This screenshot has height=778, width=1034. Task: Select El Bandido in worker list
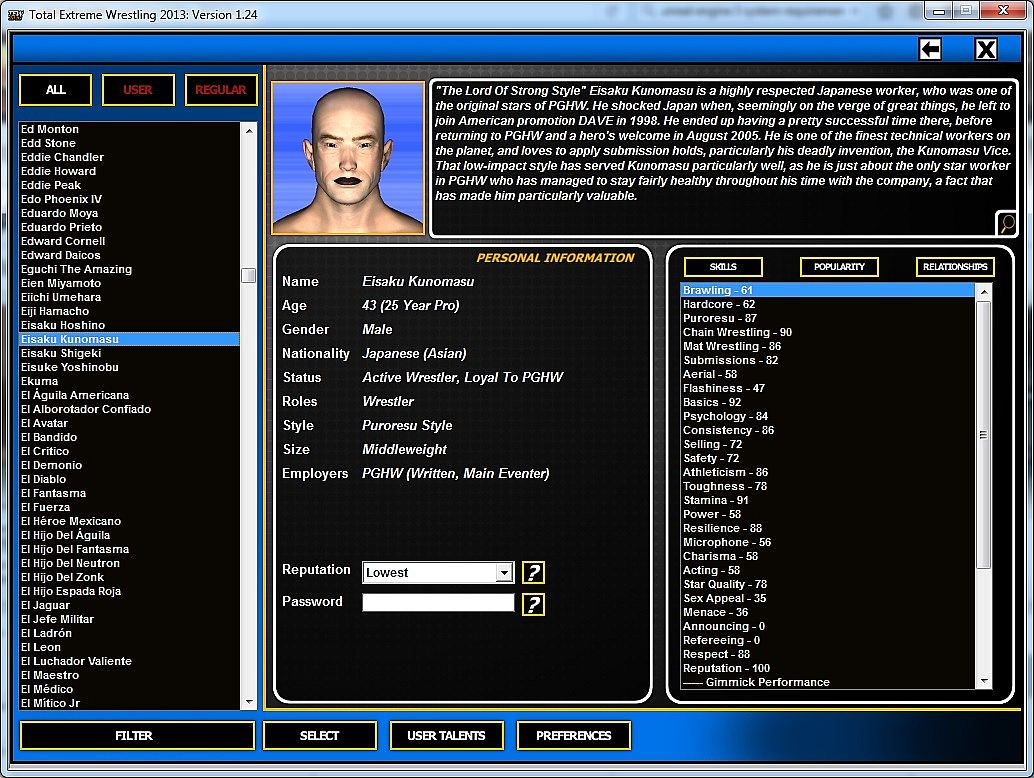[129, 437]
